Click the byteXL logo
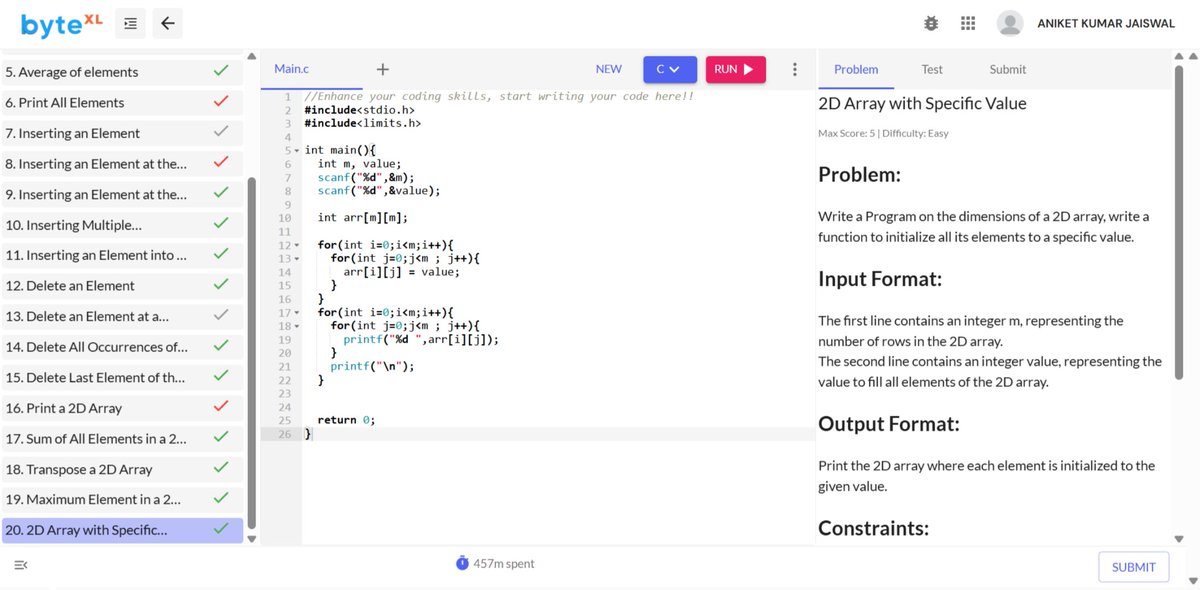Screen dimensions: 1200x590 tap(62, 24)
